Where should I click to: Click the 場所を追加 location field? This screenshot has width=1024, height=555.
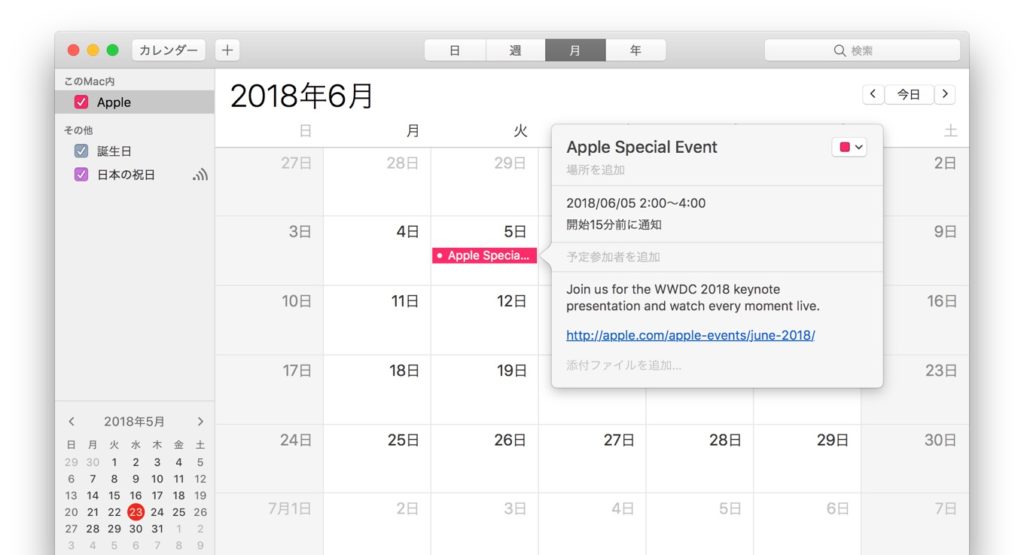[595, 170]
